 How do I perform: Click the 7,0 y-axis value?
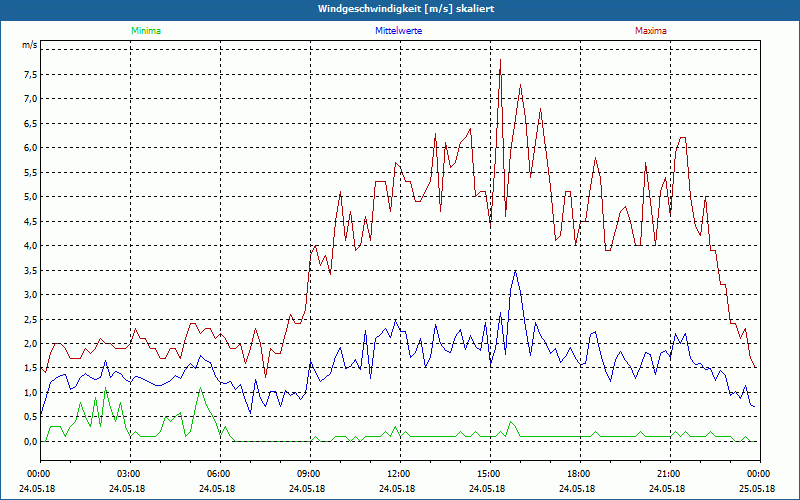click(31, 99)
